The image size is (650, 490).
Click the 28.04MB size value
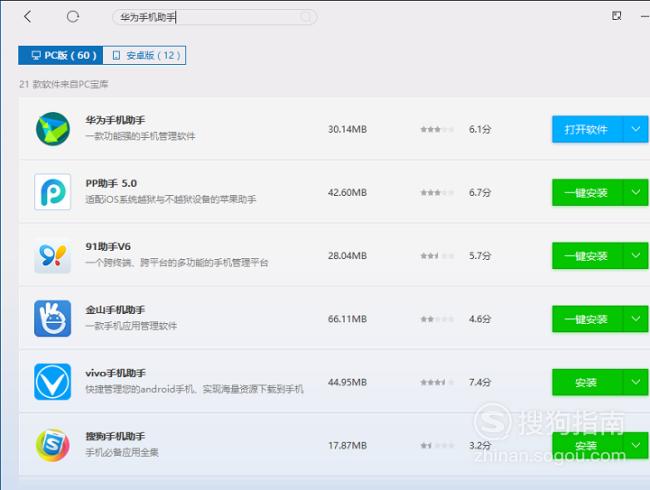[347, 256]
